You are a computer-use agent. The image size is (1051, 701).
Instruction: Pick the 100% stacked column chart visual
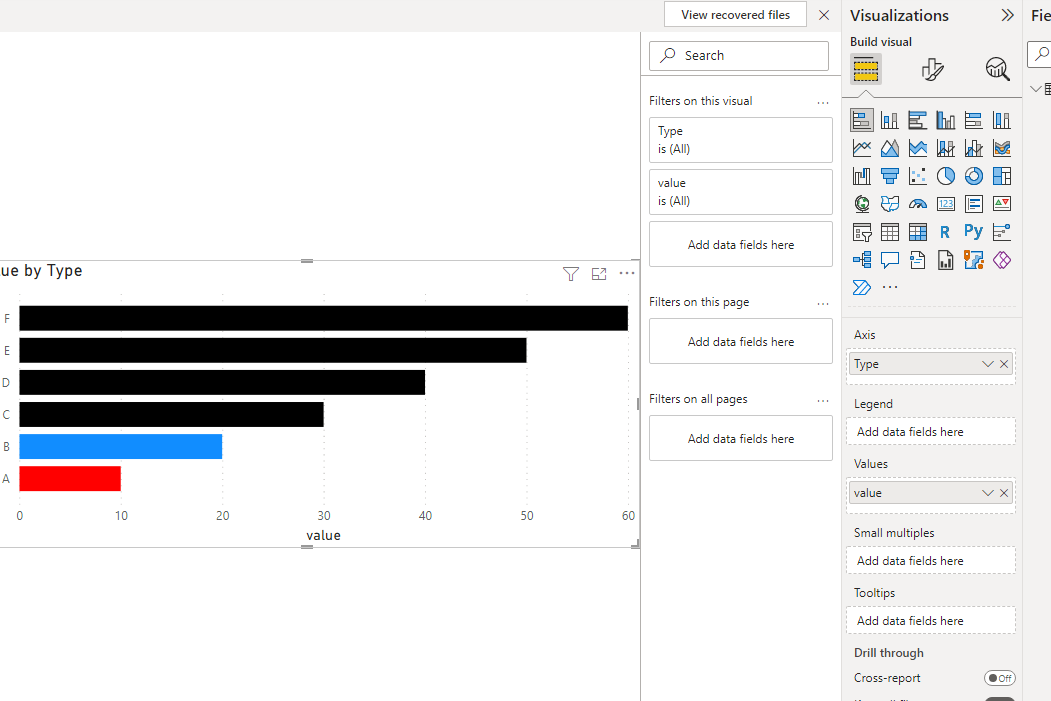click(x=1001, y=120)
